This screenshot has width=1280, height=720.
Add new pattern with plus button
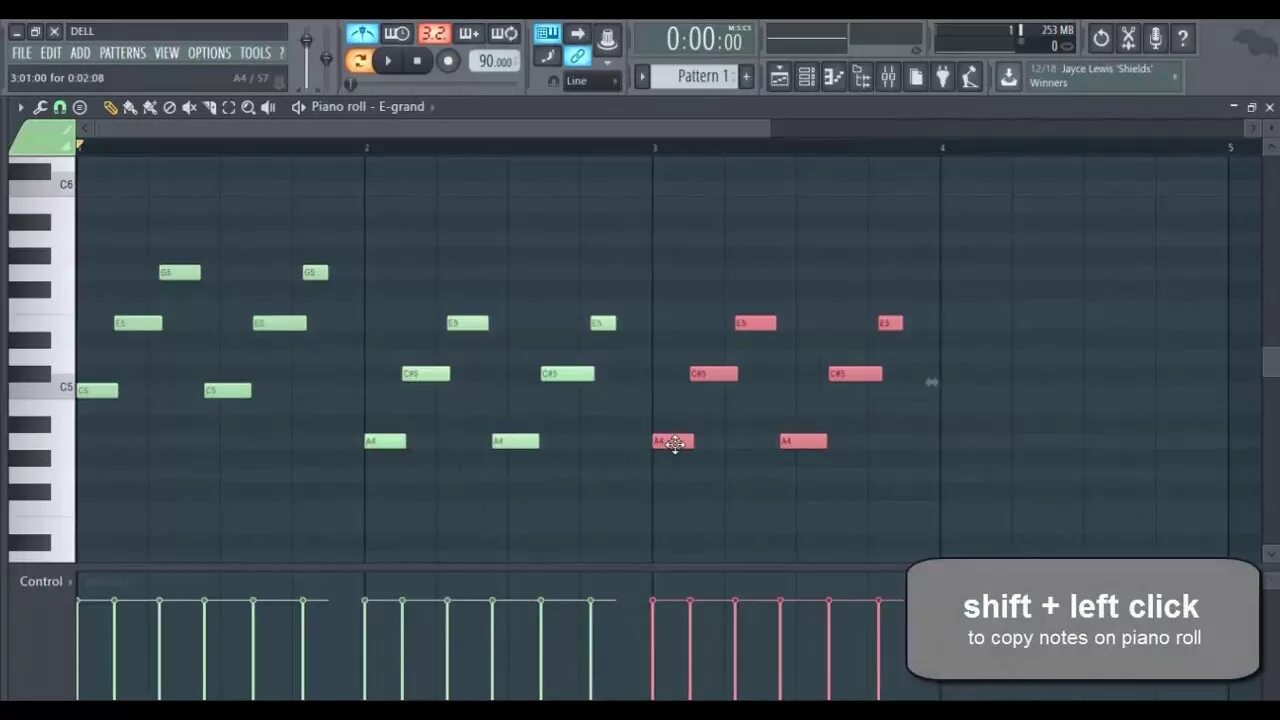pos(745,76)
